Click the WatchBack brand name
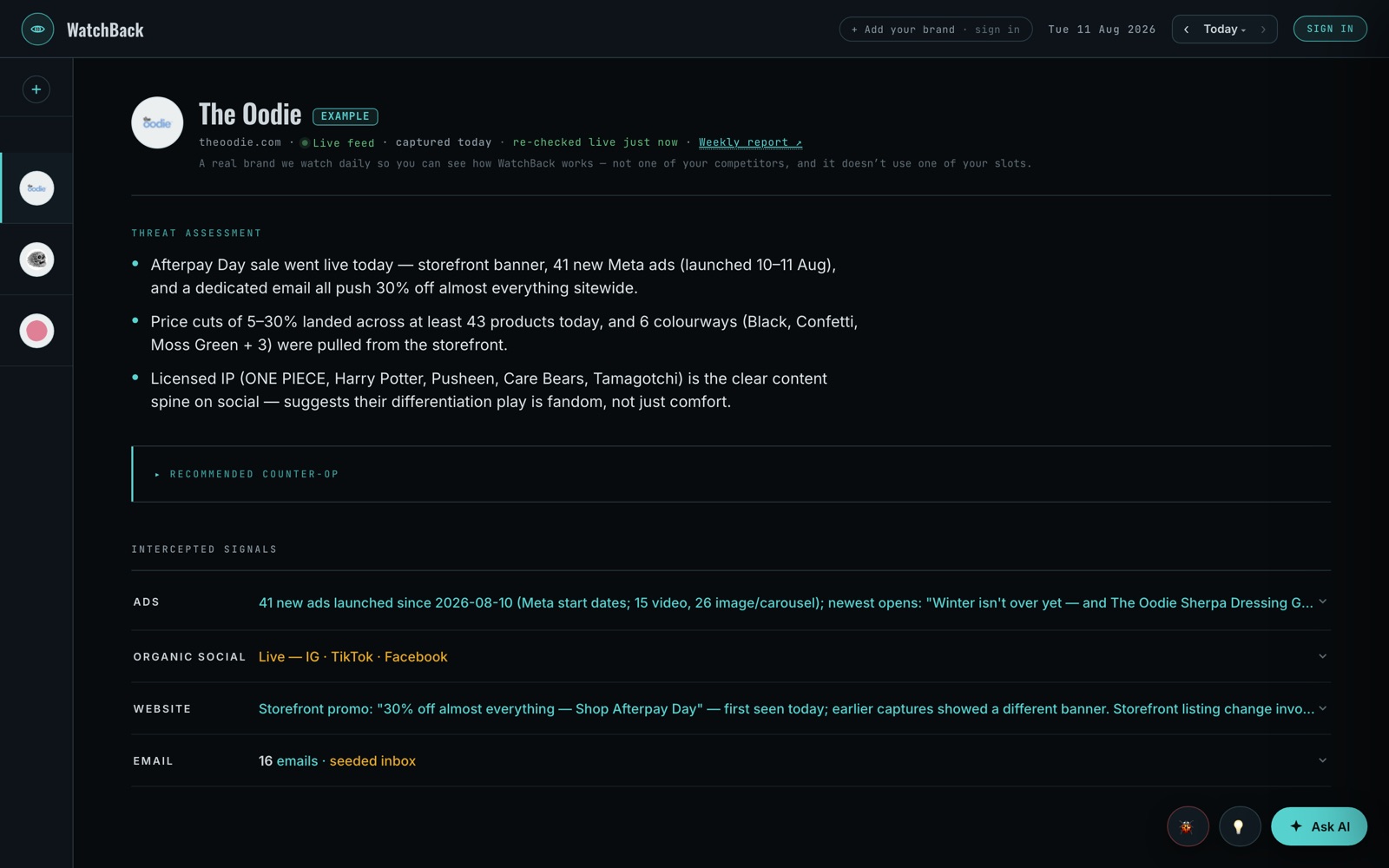 pos(105,30)
